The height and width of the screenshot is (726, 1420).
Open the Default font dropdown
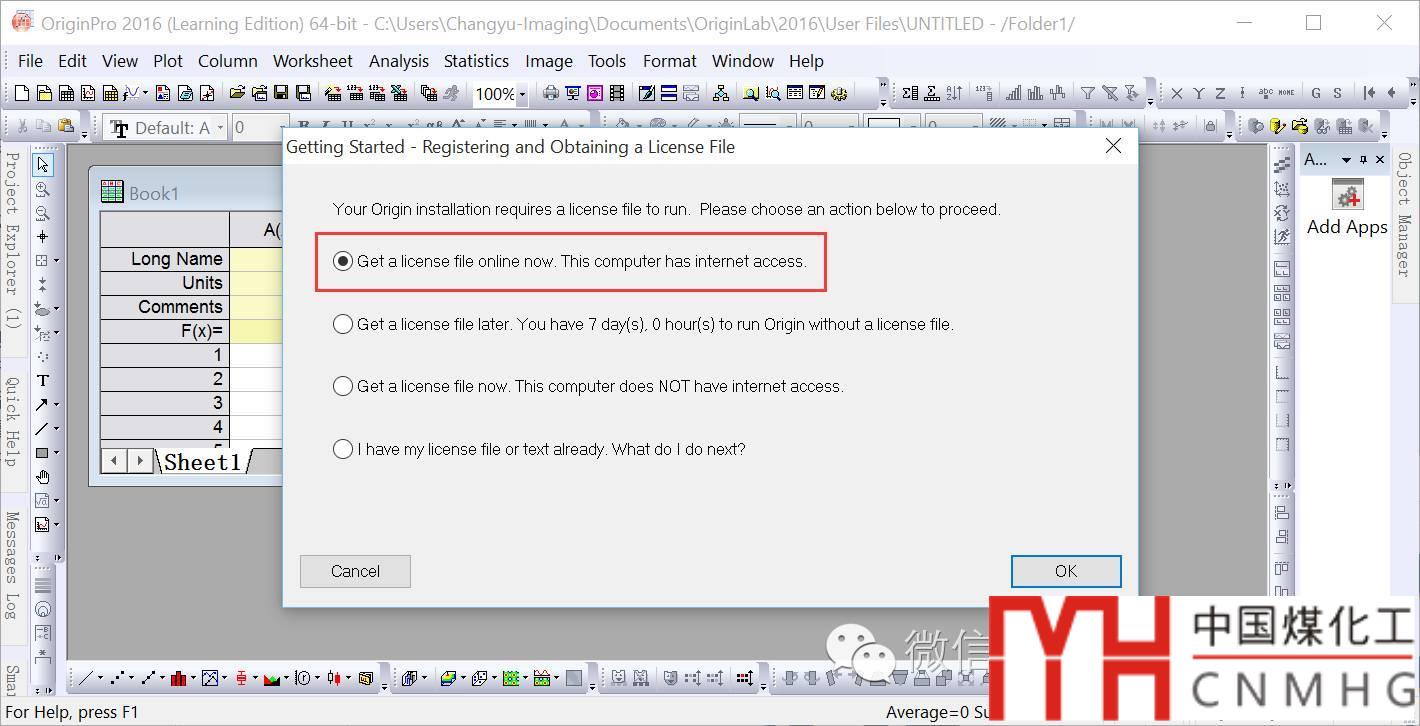[220, 127]
